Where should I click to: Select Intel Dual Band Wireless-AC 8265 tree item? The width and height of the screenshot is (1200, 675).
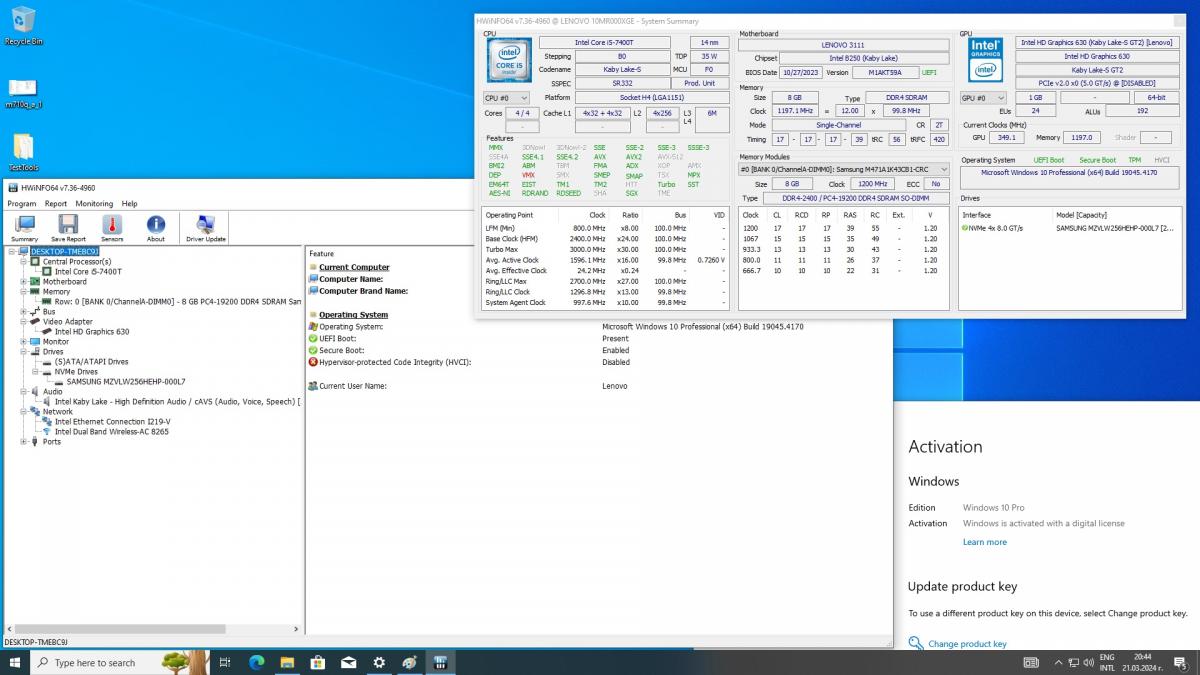pos(111,432)
